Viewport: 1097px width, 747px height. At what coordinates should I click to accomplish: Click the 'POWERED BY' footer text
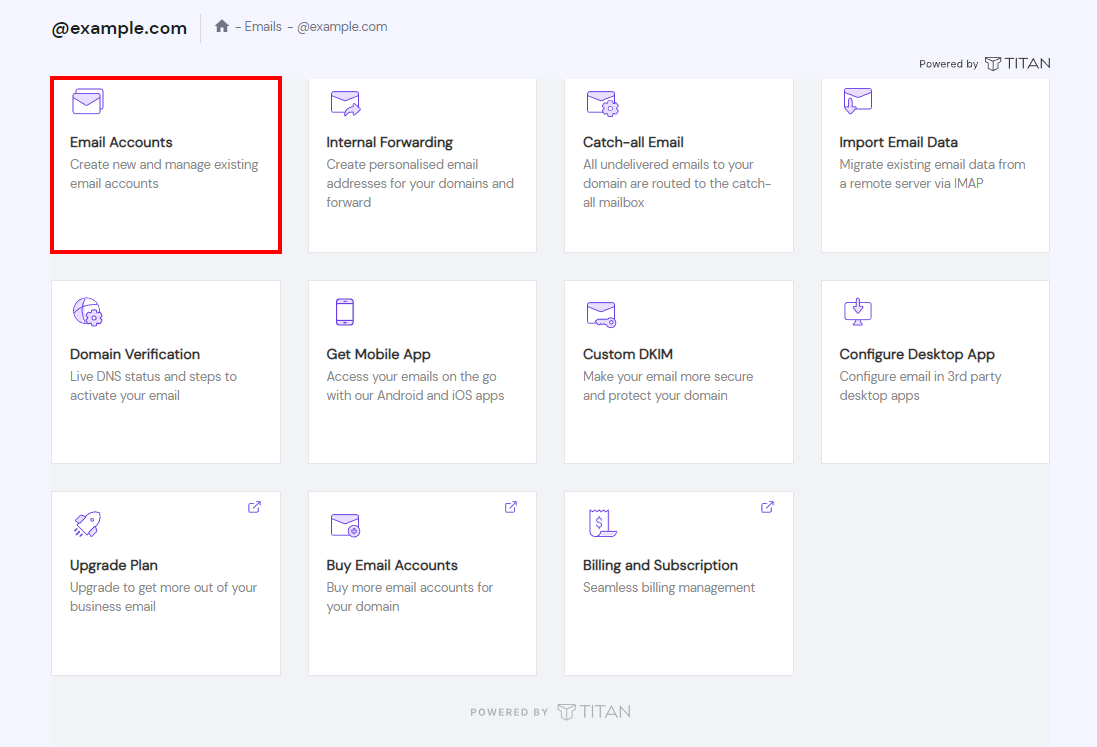tap(509, 712)
